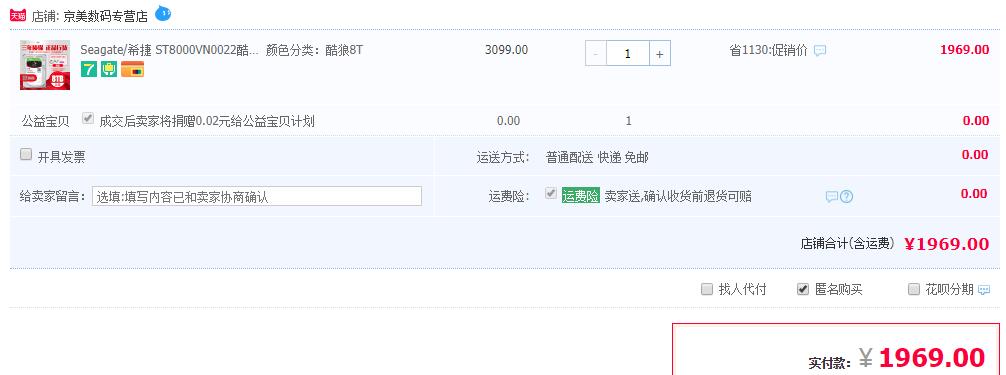Viewport: 1006px width, 375px height.
Task: Click the 普通配送 快递 免邮 shipping text
Action: pyautogui.click(x=597, y=157)
